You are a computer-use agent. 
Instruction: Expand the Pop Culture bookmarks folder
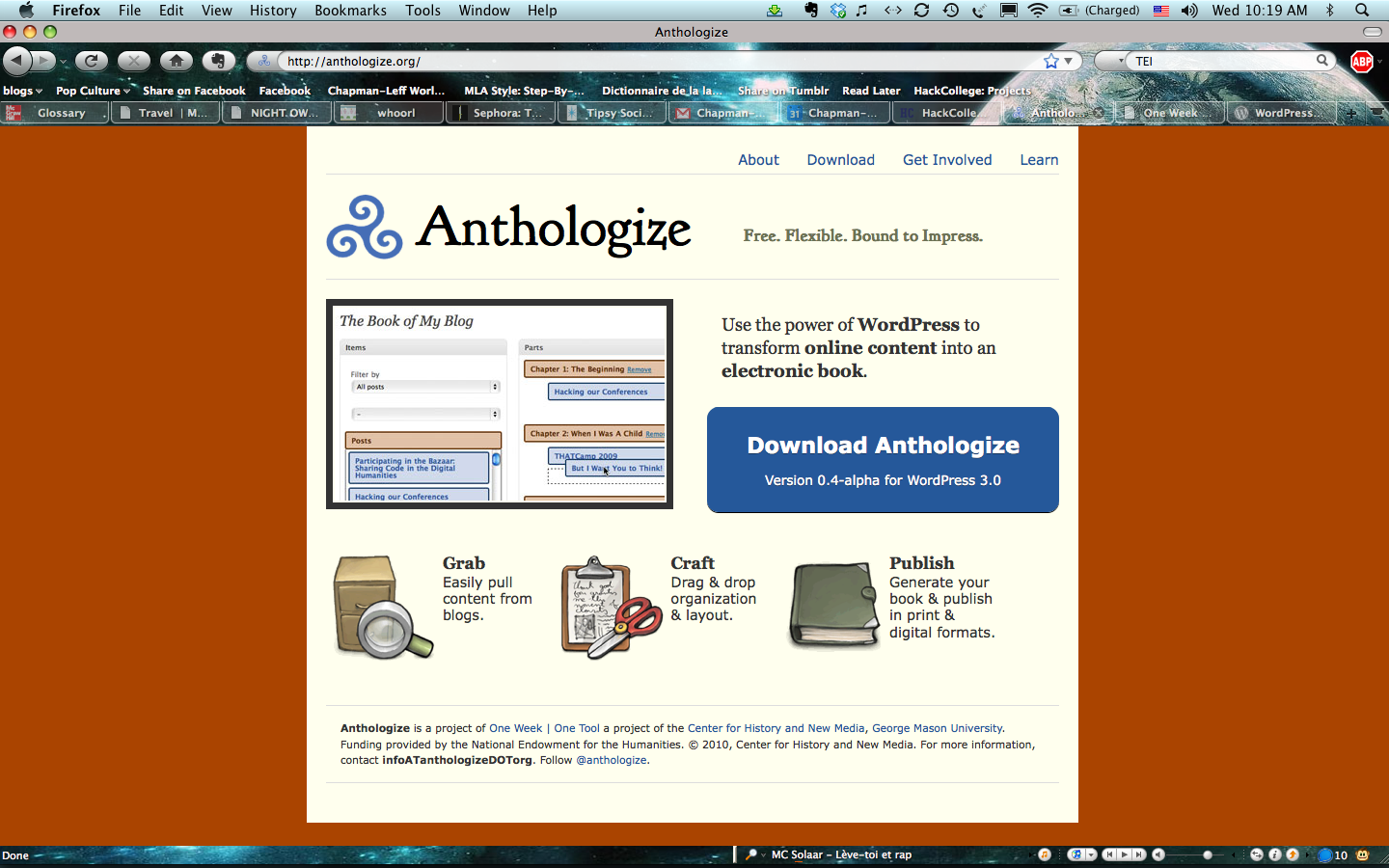[93, 91]
